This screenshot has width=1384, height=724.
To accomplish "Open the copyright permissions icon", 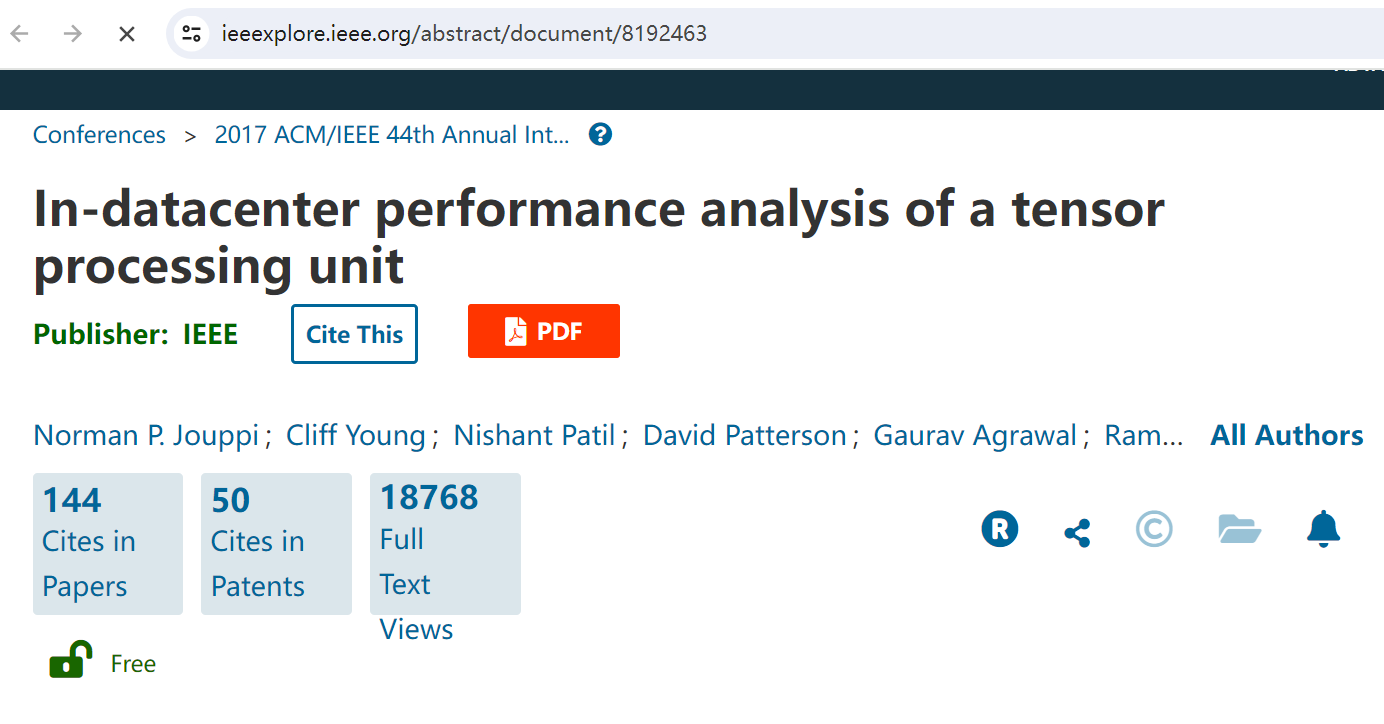I will [x=1154, y=528].
